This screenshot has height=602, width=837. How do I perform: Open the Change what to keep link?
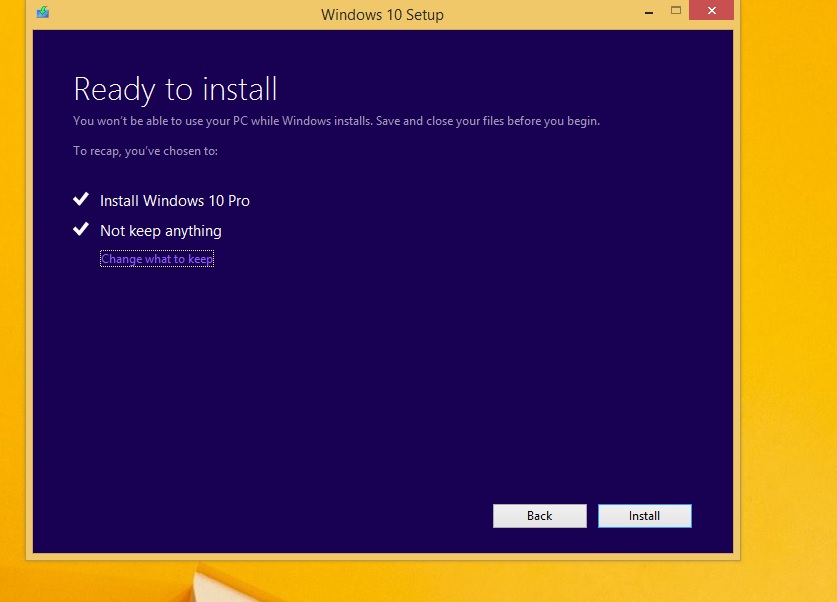(157, 259)
